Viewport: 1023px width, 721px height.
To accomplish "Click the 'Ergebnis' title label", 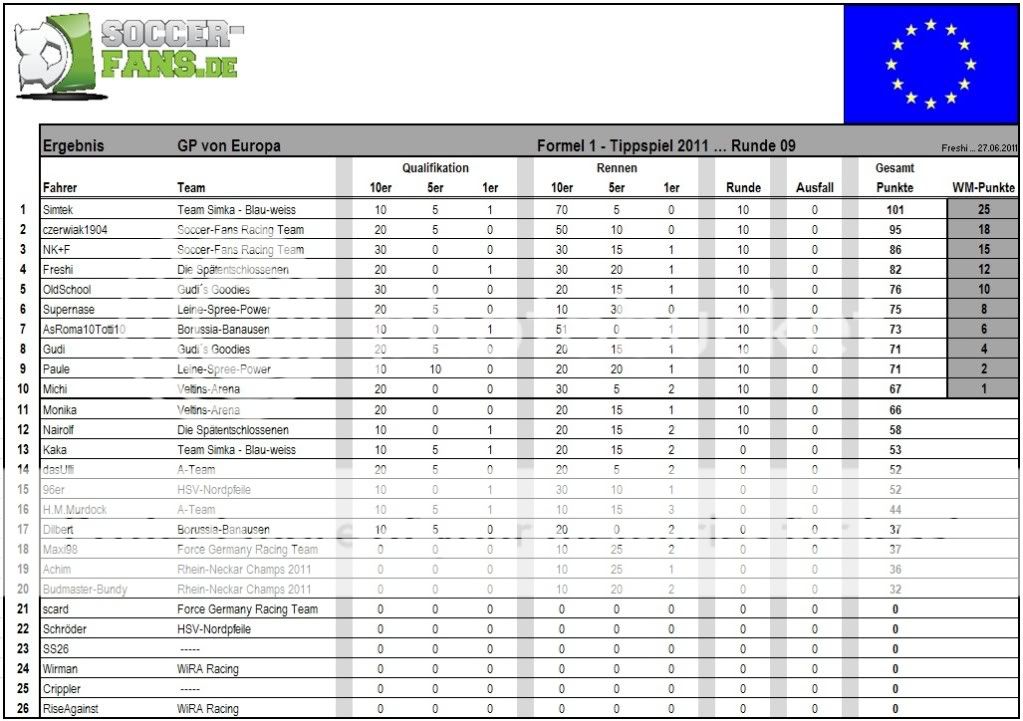I will [x=73, y=146].
